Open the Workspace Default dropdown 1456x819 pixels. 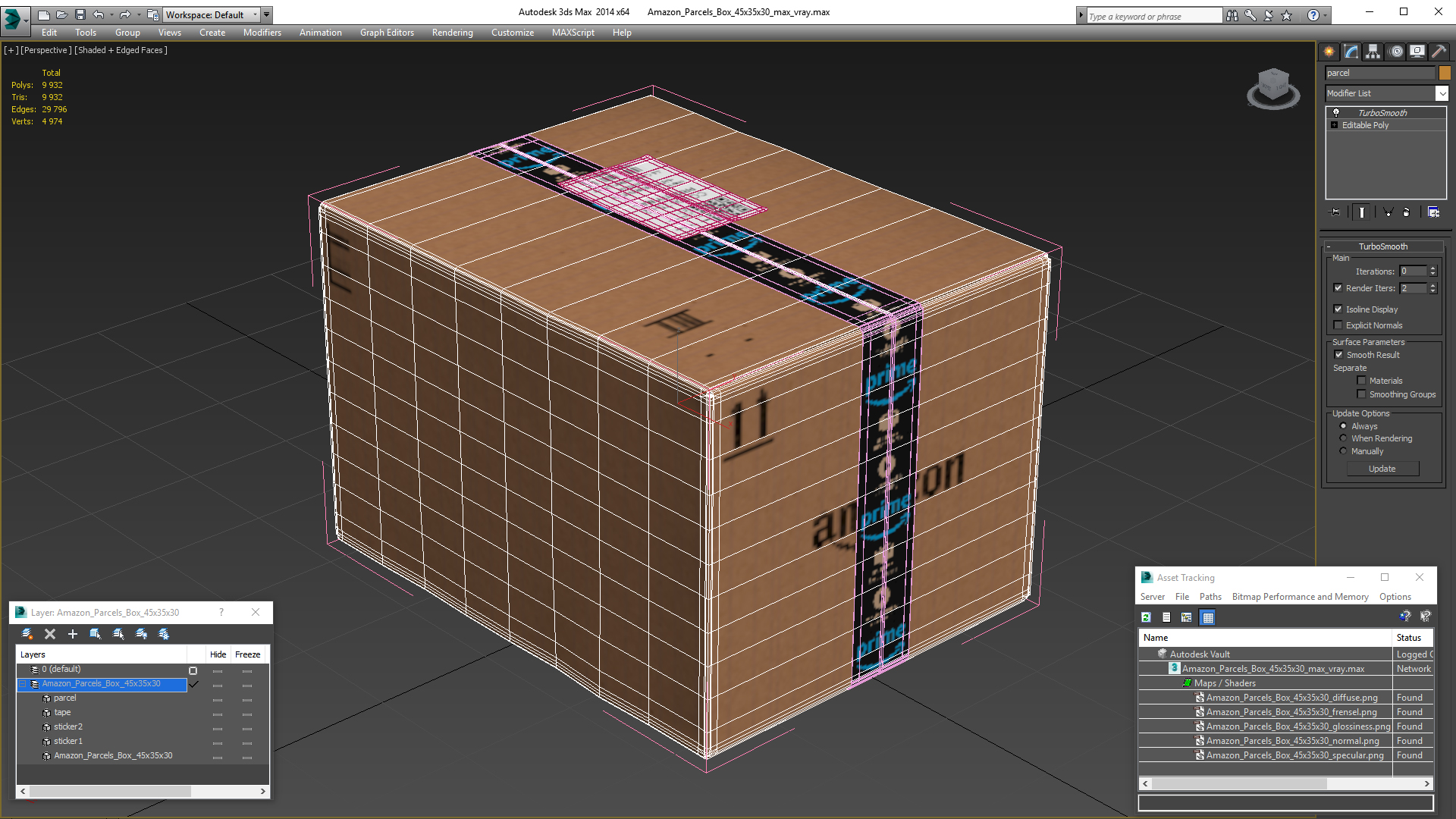tap(255, 14)
